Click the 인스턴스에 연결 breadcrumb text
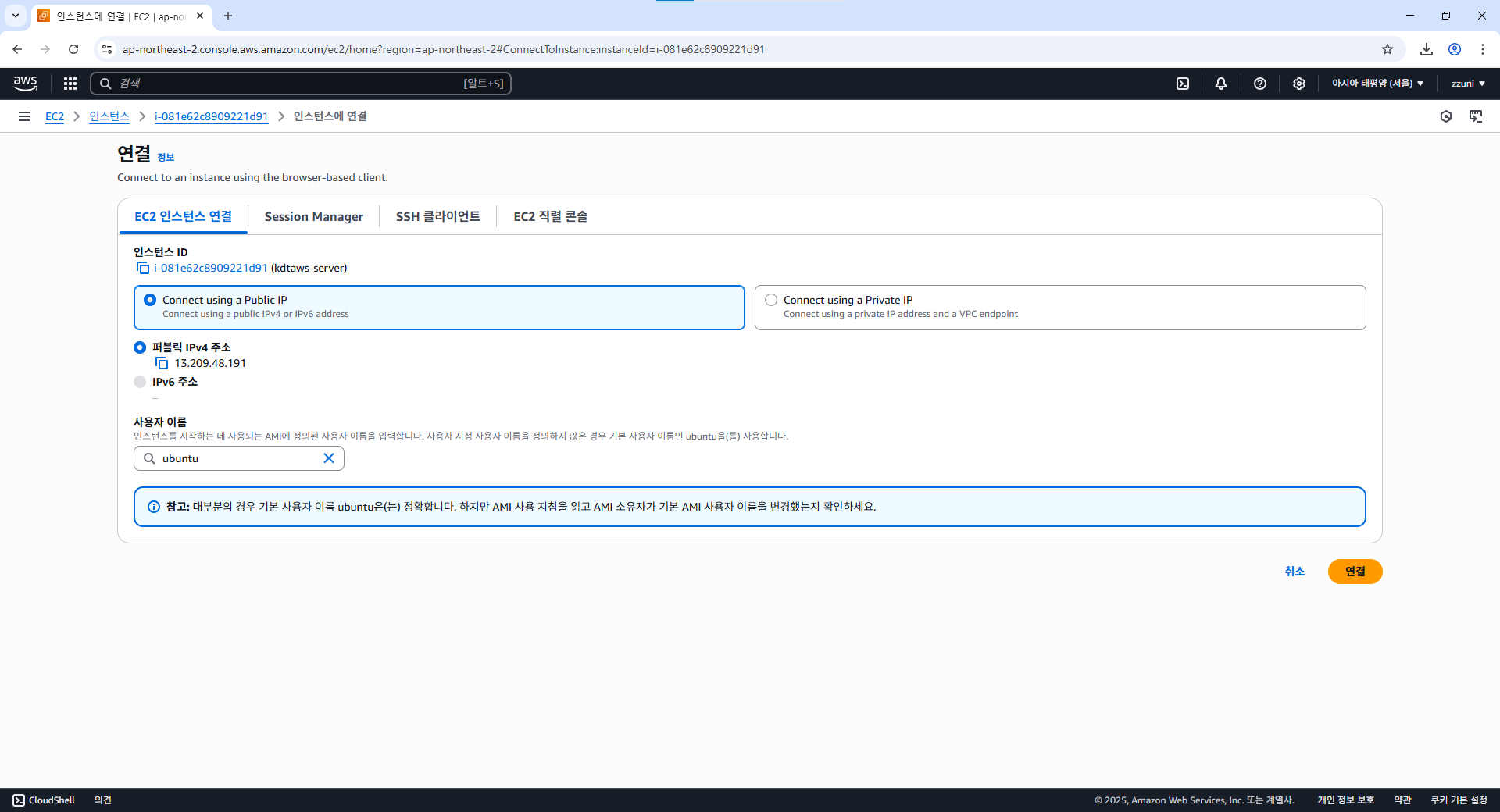1500x812 pixels. click(330, 116)
